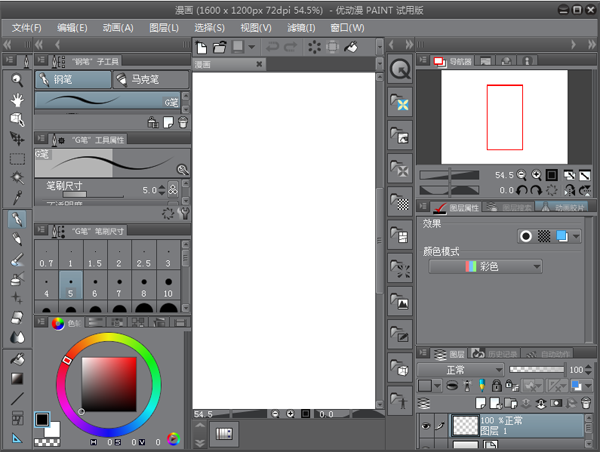Select the magnifier zoom tool
This screenshot has width=600, height=452.
point(17,80)
